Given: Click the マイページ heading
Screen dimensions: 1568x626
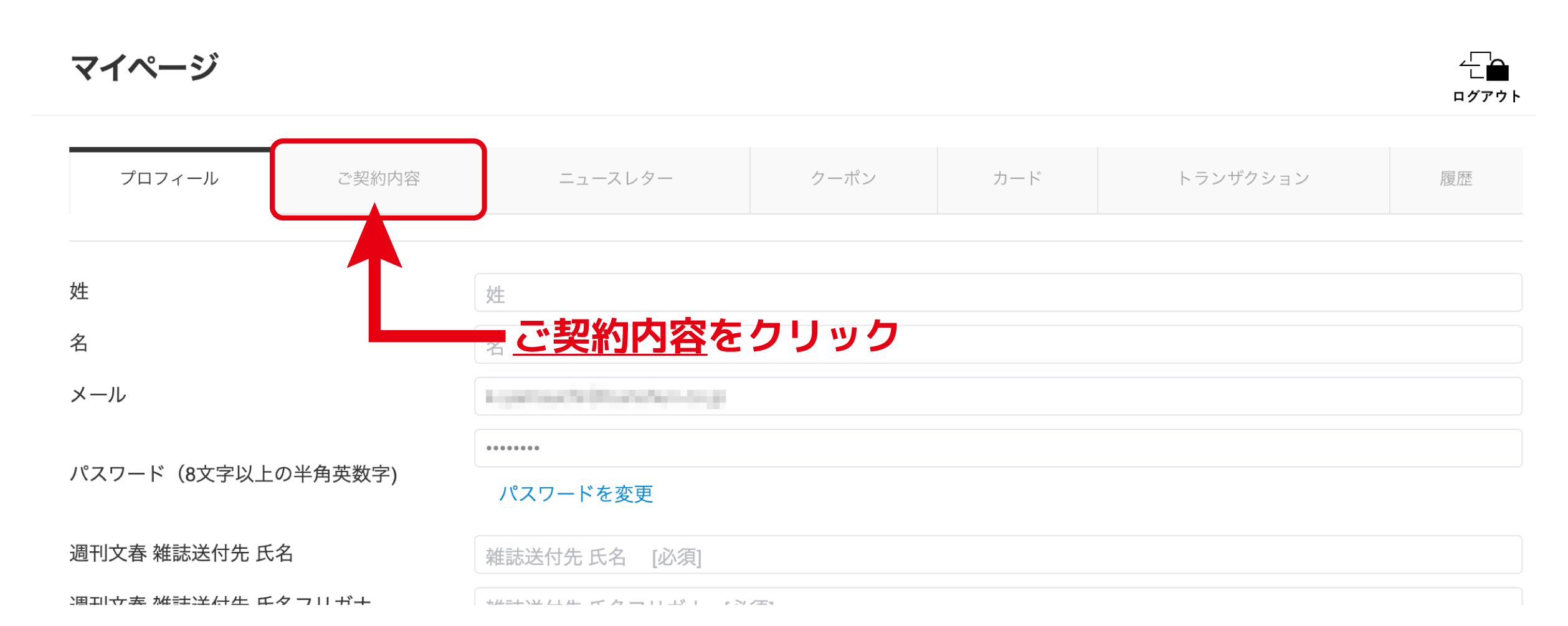Looking at the screenshot, I should point(145,67).
